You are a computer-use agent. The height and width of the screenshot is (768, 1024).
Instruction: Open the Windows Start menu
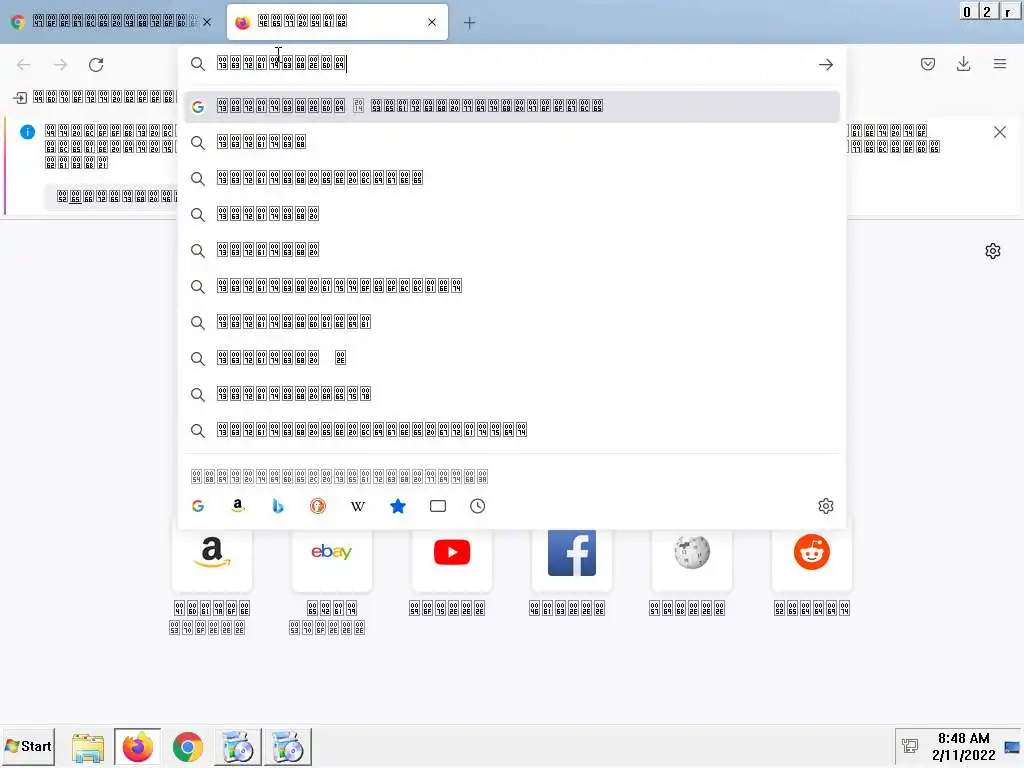28,746
